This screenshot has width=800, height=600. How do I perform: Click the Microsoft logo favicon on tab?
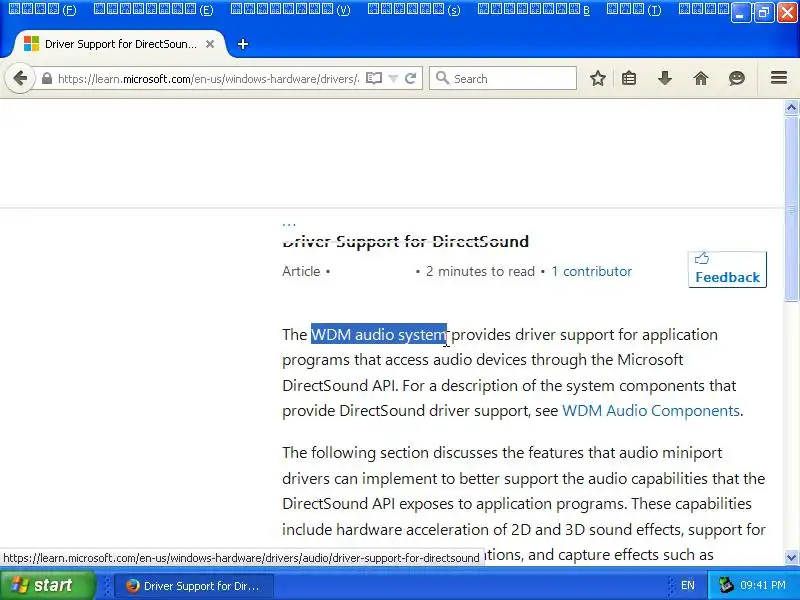tap(31, 44)
